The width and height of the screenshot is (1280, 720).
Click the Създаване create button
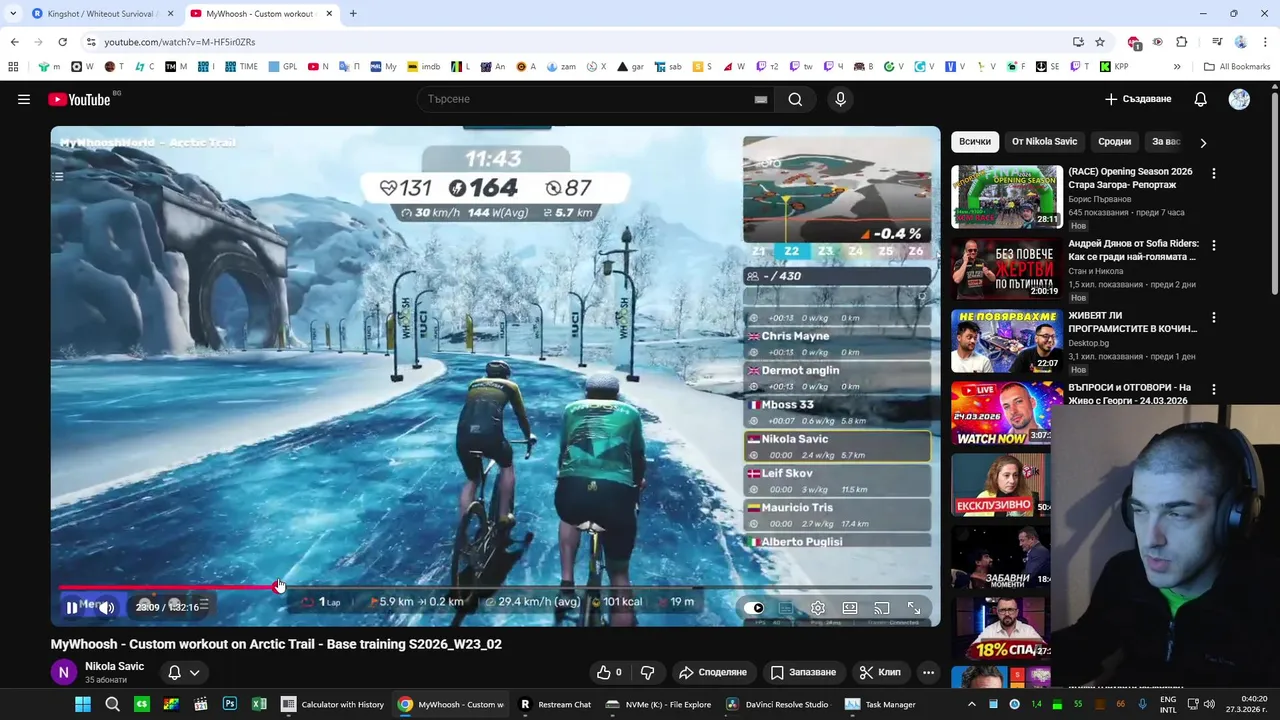(1138, 99)
